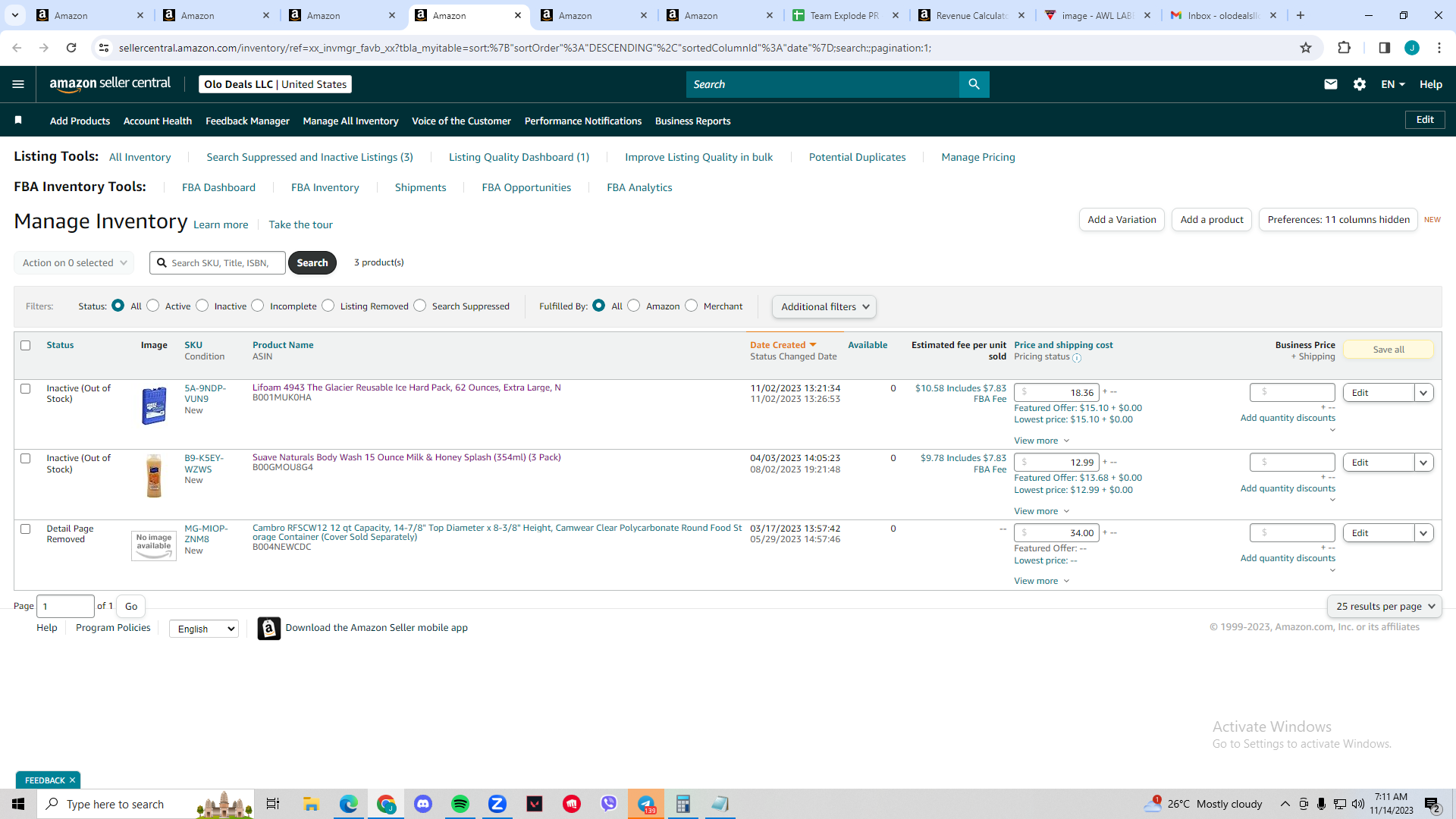Click the search magnifier button in header
The width and height of the screenshot is (1456, 819).
pos(974,84)
